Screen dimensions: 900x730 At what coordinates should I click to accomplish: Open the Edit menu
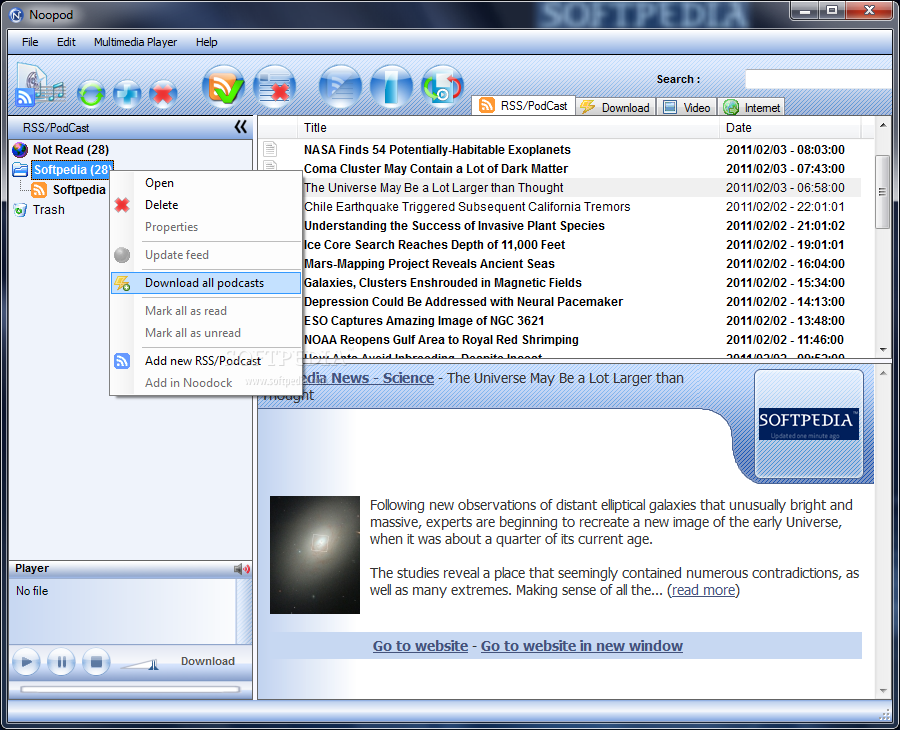66,42
